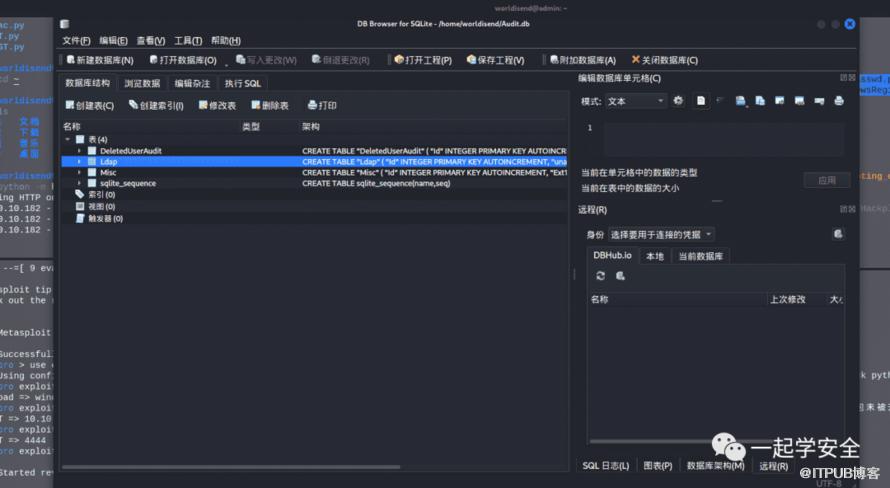Click the New Database toolbar icon
Viewport: 890px width, 488px height.
(x=70, y=60)
